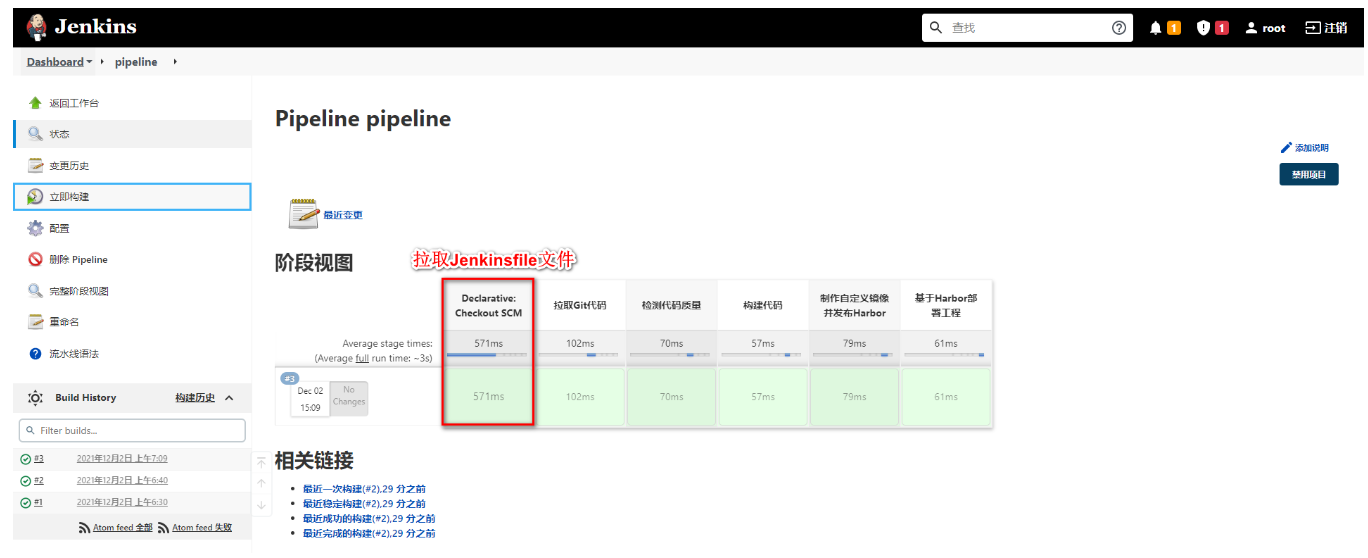The height and width of the screenshot is (558, 1368).
Task: Open the 上午6:30 build timestamp link
Action: (x=122, y=502)
